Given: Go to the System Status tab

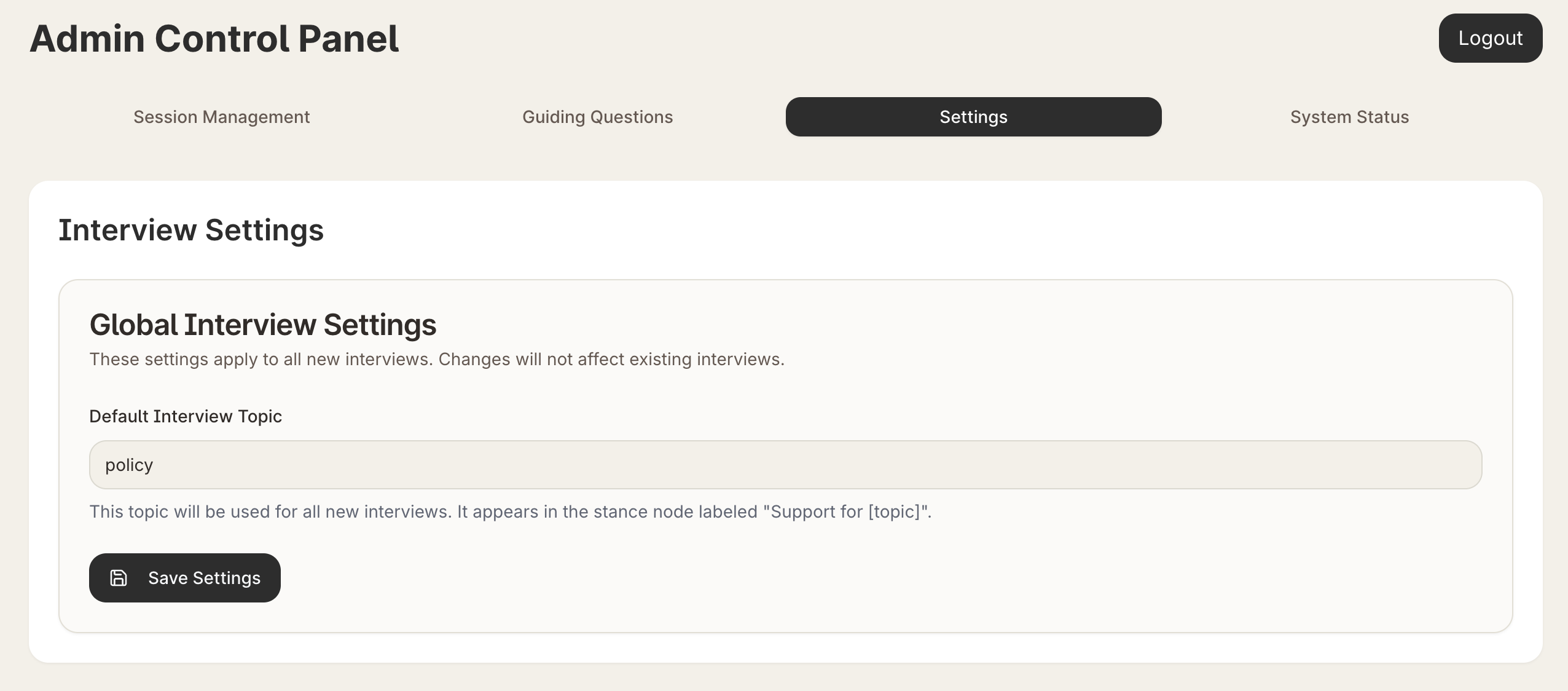Looking at the screenshot, I should (x=1349, y=117).
